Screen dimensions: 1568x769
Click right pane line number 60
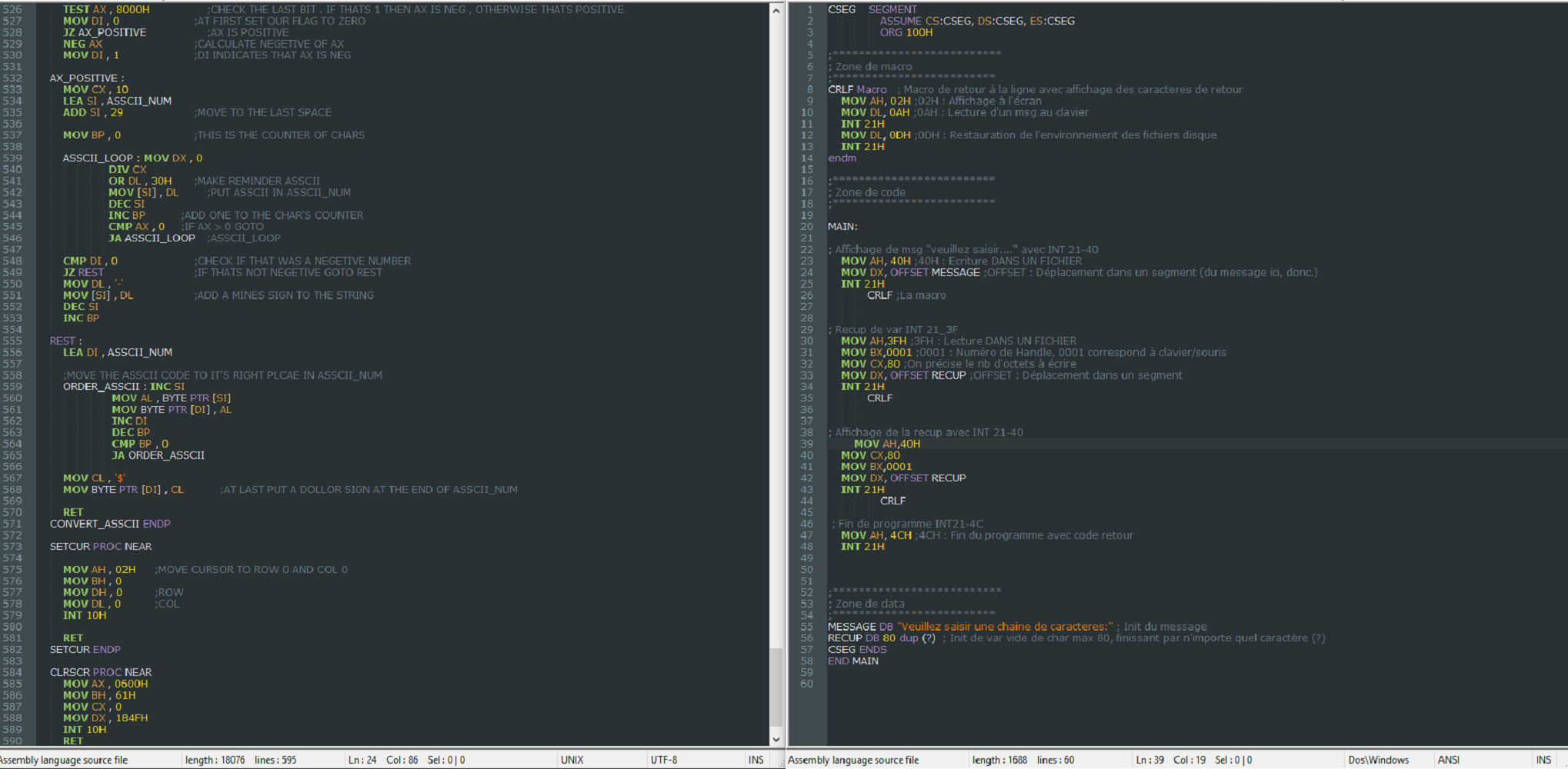pyautogui.click(x=806, y=684)
